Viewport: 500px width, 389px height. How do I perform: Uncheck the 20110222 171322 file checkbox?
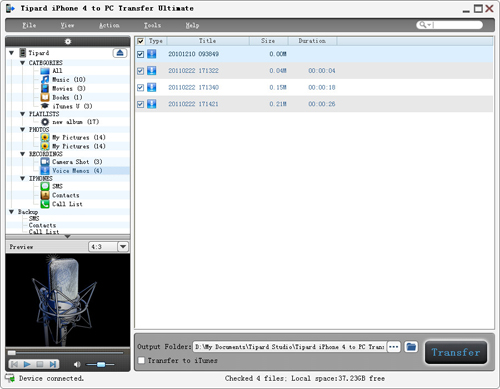pyautogui.click(x=141, y=71)
